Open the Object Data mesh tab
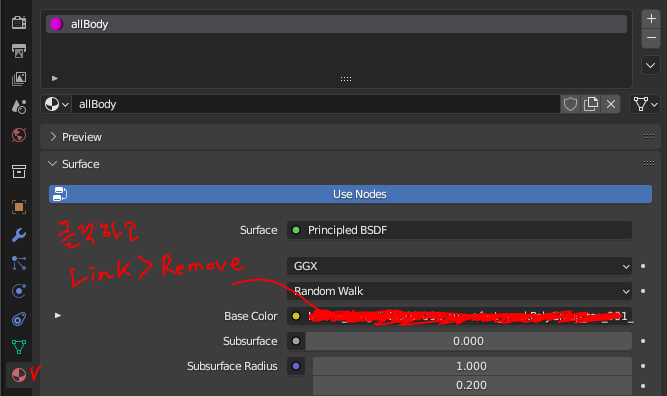The width and height of the screenshot is (667, 396). point(19,347)
